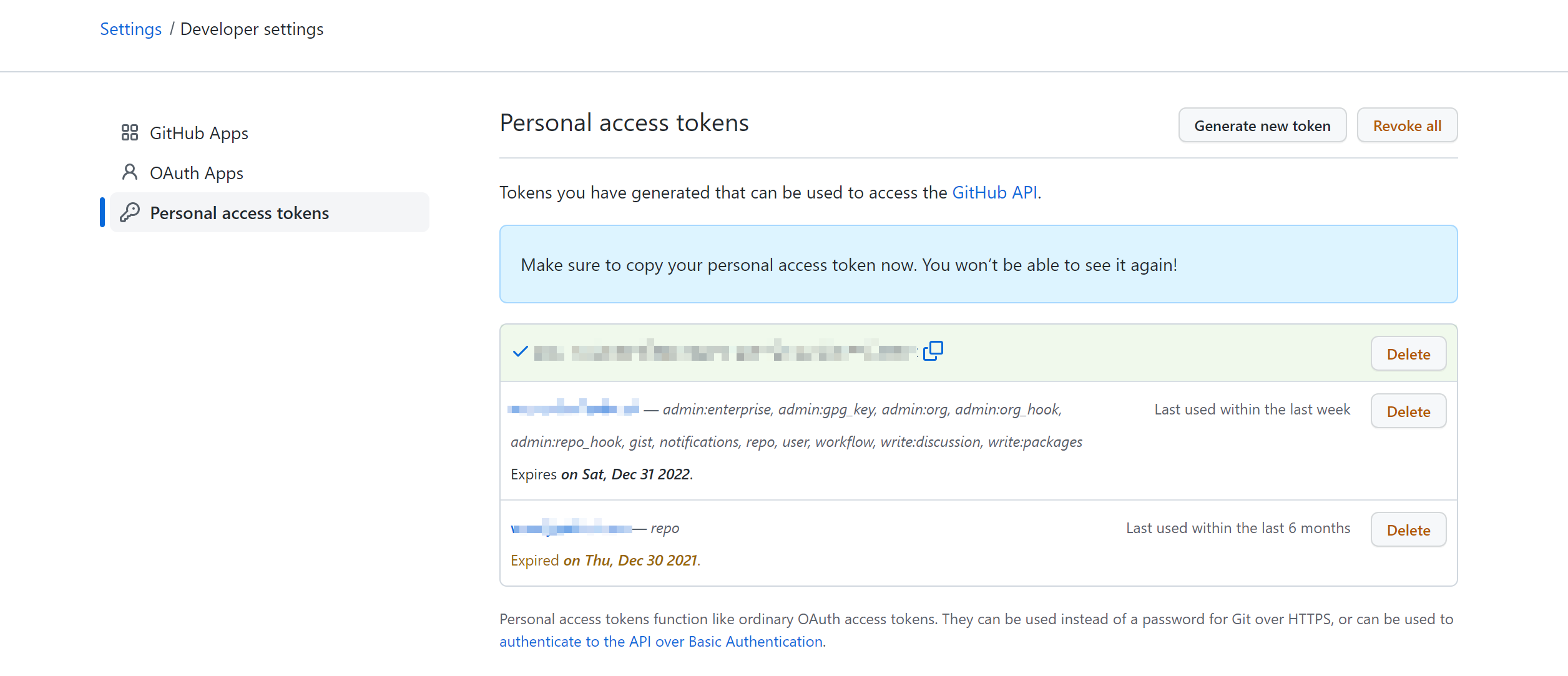
Task: Click 'Last used within the last week' text
Action: click(x=1252, y=409)
